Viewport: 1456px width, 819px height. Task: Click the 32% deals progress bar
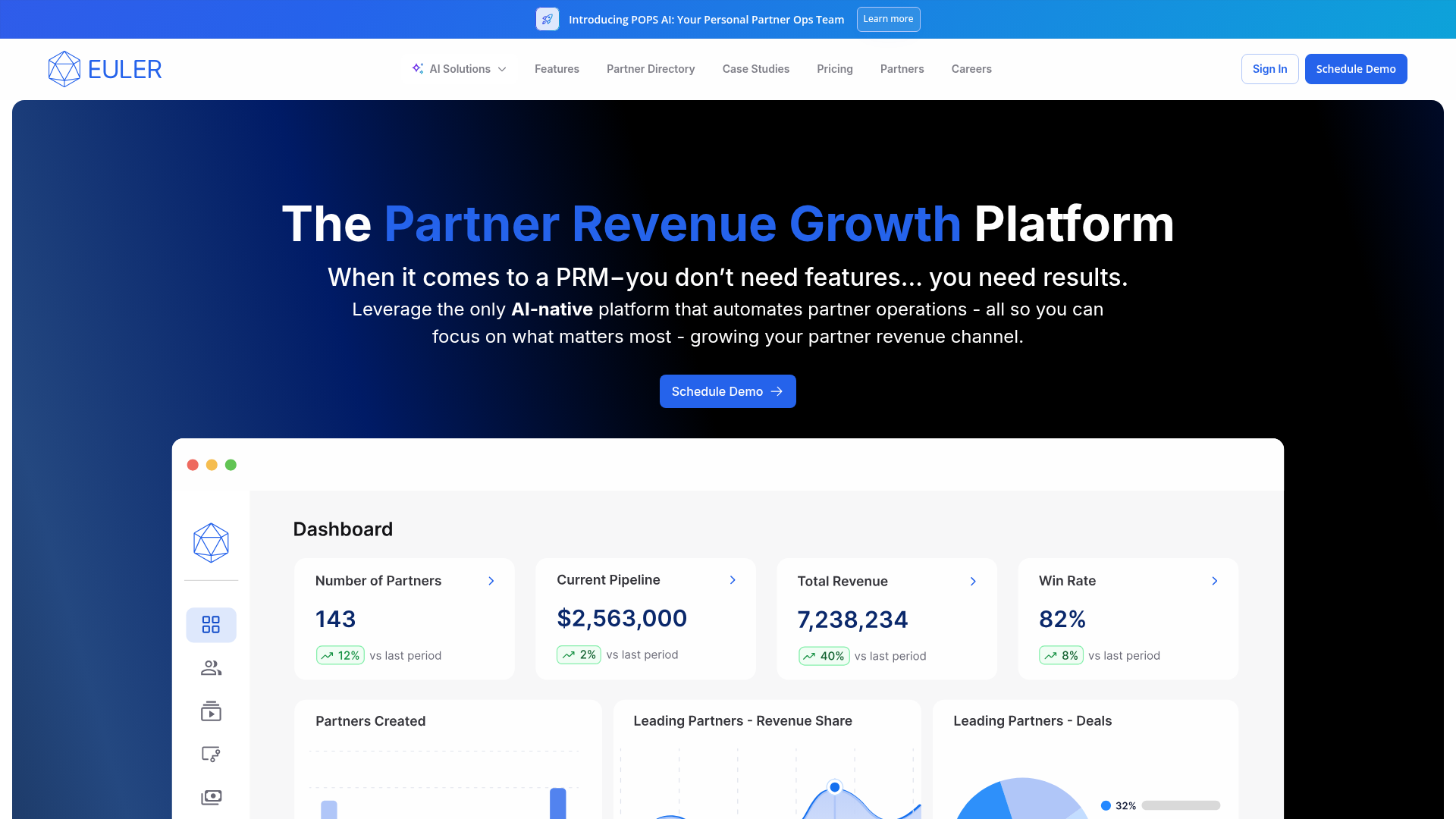coord(1181,805)
